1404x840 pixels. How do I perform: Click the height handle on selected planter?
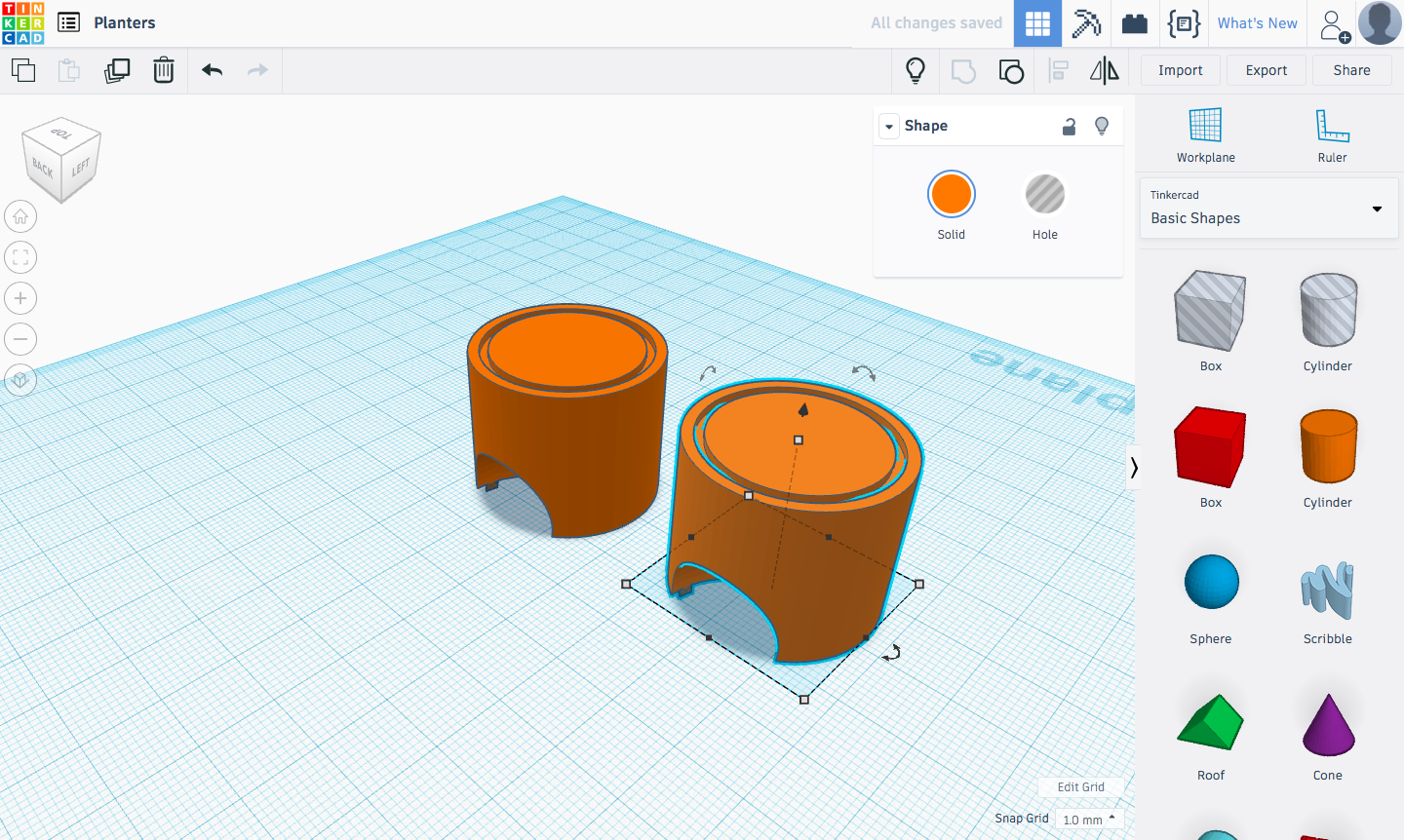click(x=799, y=440)
